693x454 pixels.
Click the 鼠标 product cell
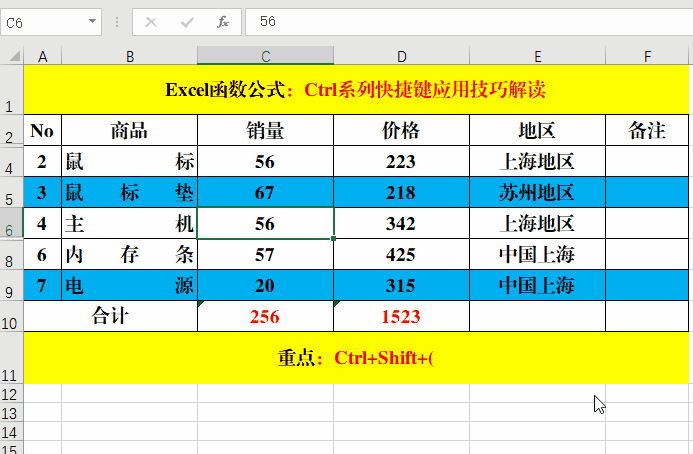129,161
